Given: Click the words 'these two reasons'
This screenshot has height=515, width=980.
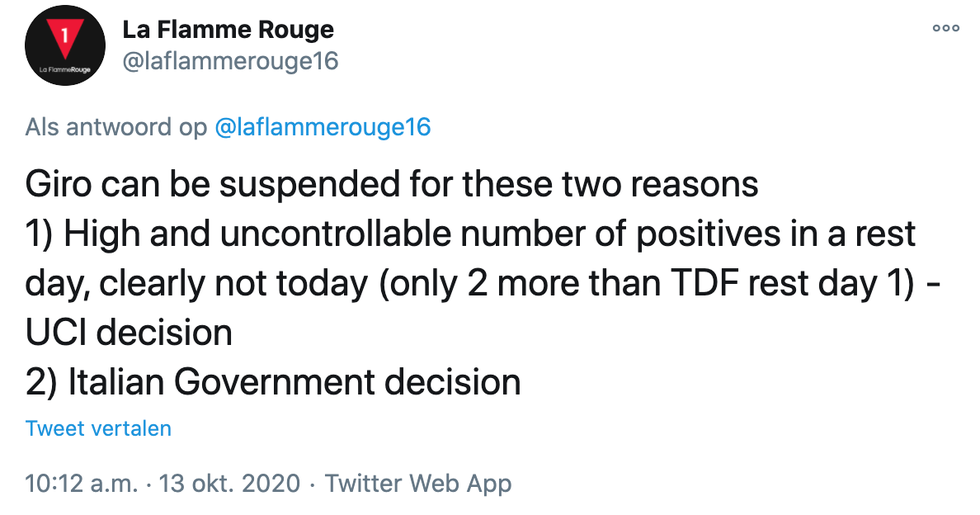Looking at the screenshot, I should click(x=611, y=184).
